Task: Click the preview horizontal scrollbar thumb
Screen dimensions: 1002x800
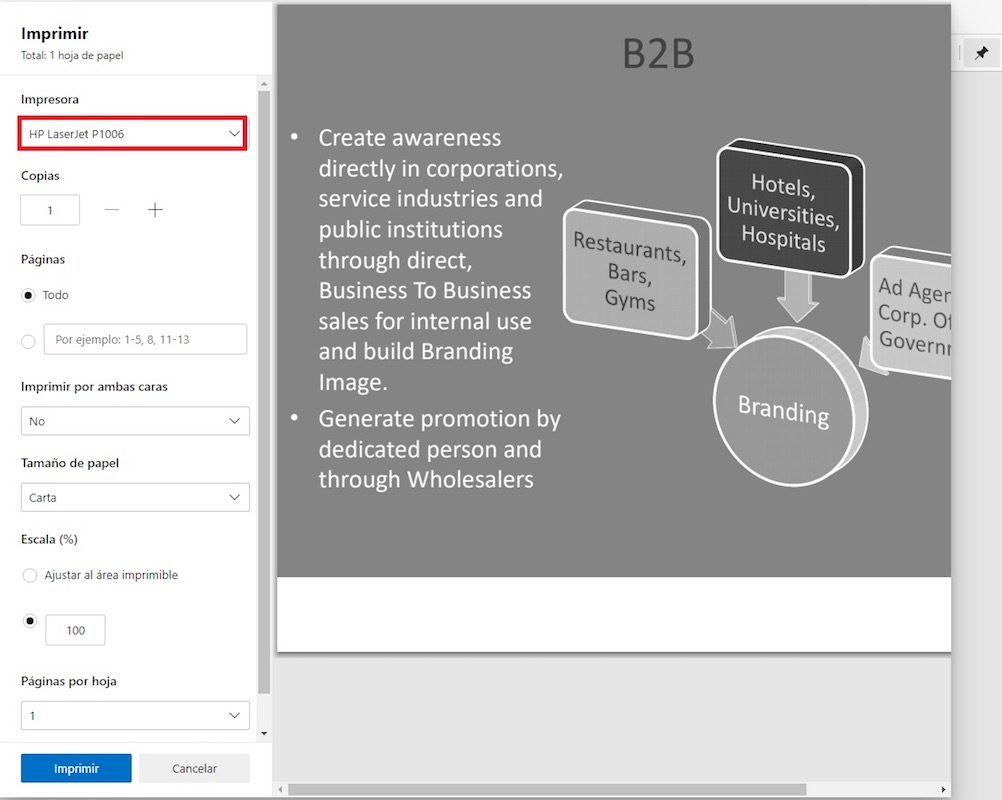Action: coord(545,790)
